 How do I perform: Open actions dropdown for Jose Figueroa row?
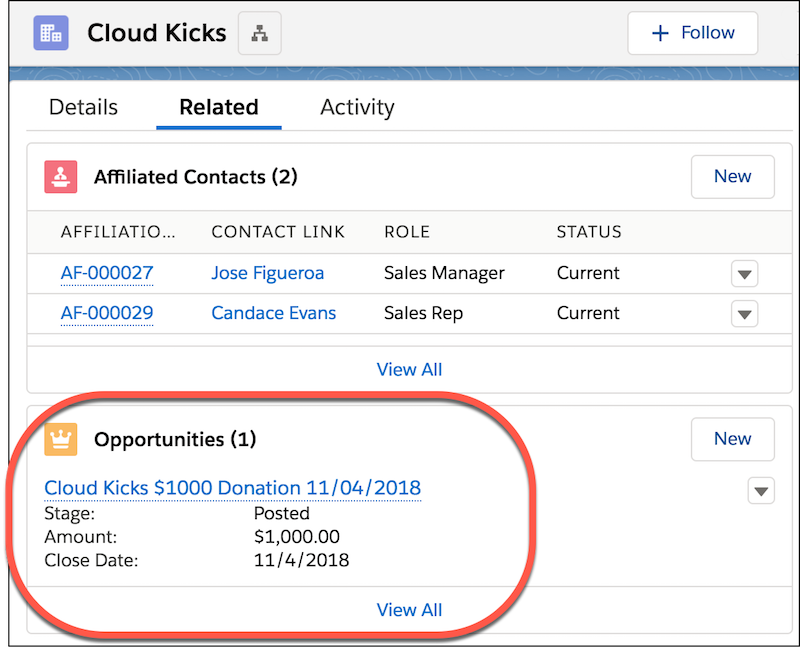(x=744, y=274)
